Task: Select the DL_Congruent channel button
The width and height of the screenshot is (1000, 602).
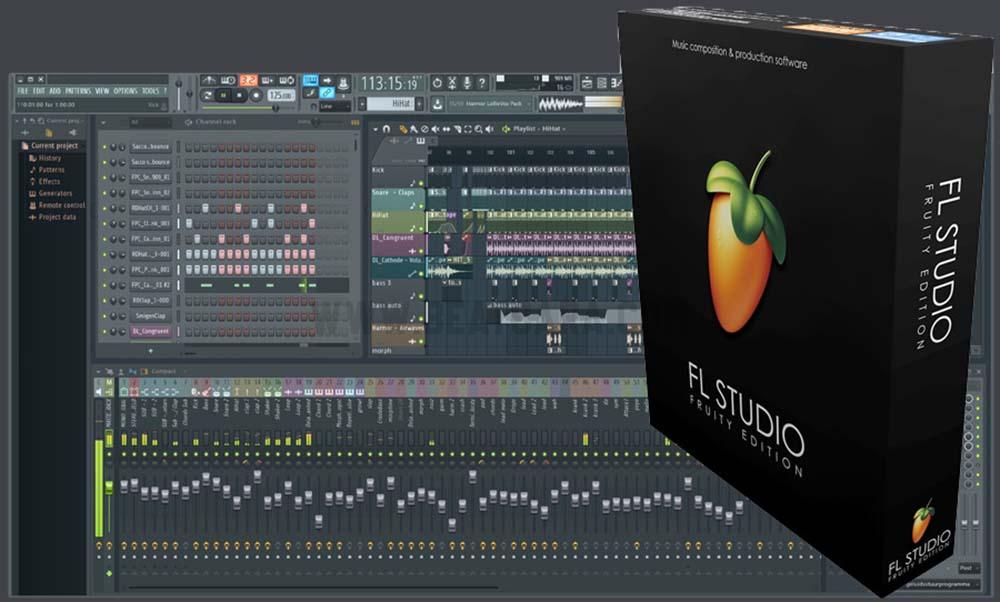Action: (151, 331)
